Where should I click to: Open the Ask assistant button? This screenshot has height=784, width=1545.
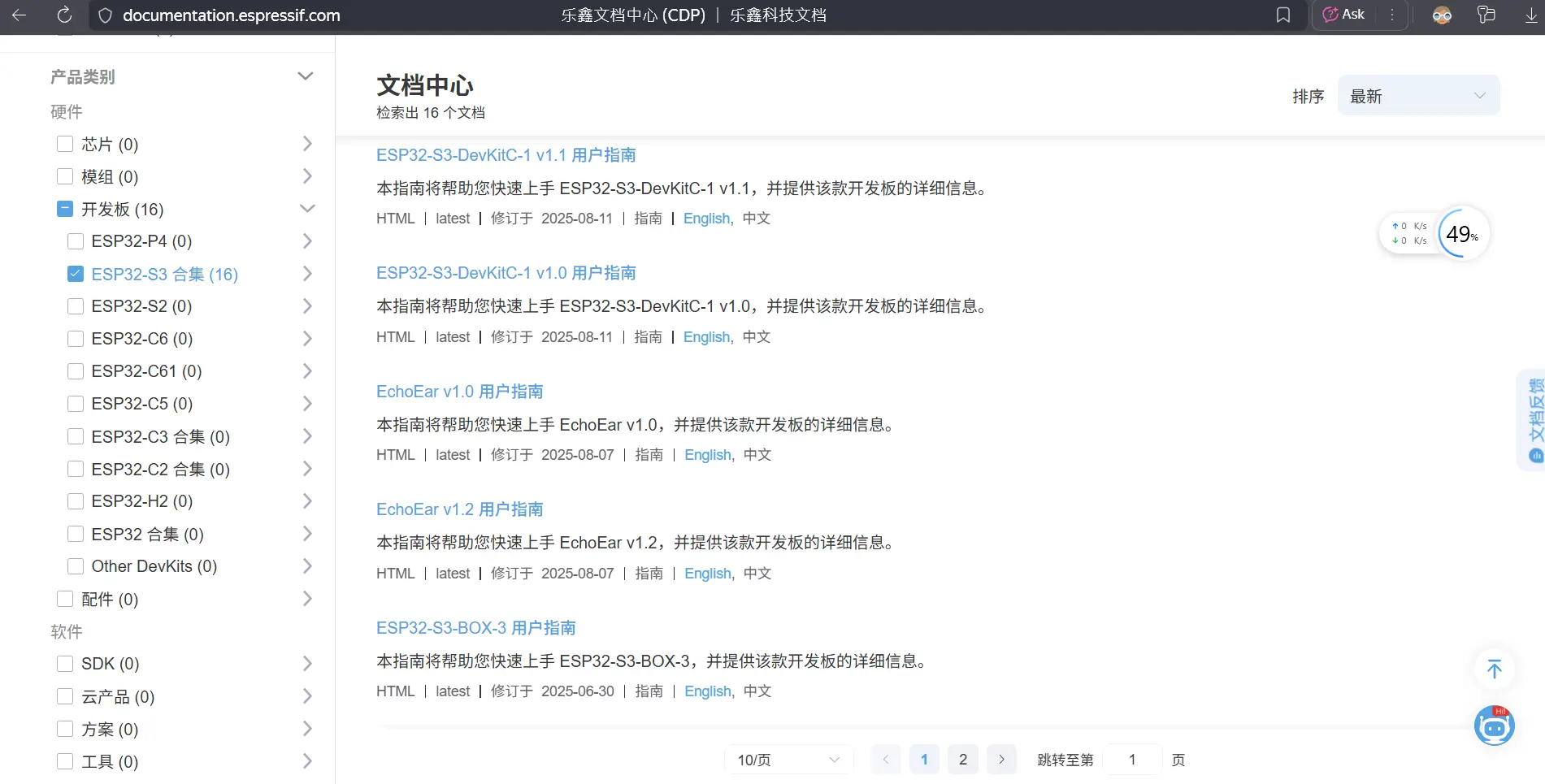1344,15
